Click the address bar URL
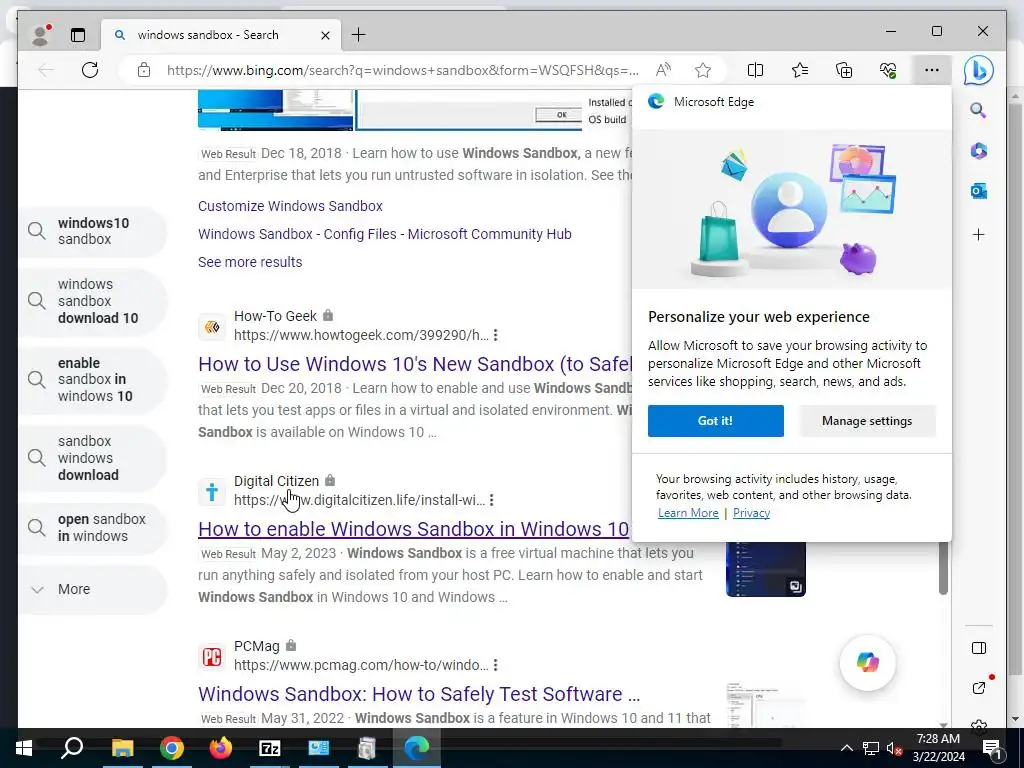The image size is (1024, 768). 402,70
